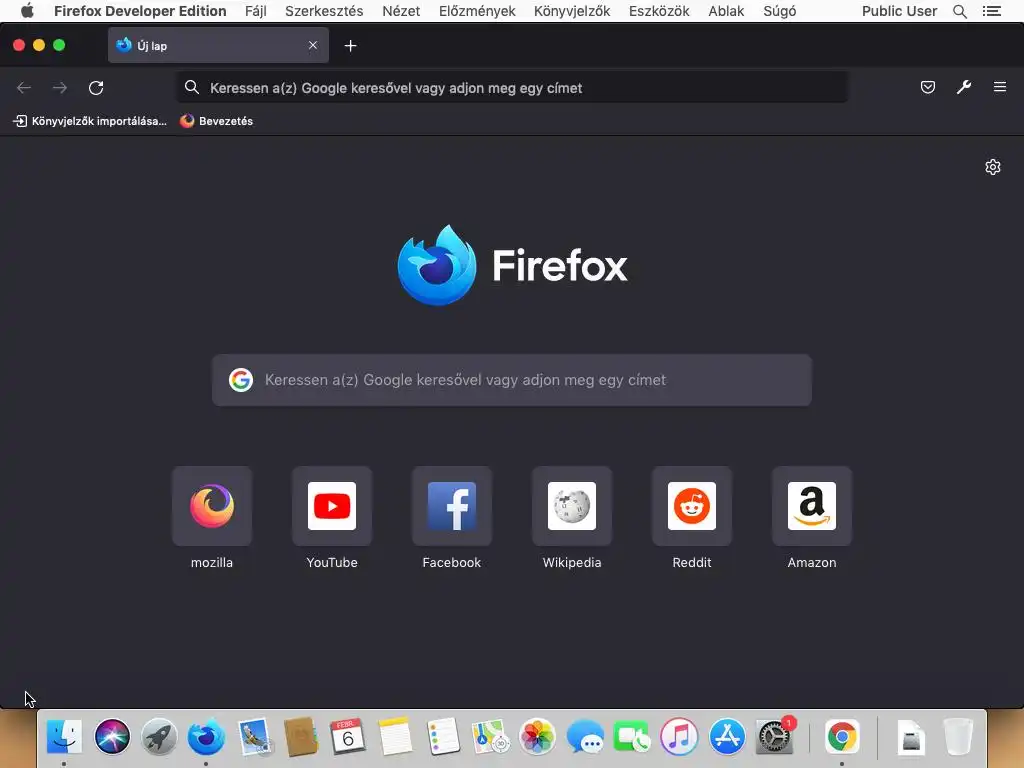Open the Előzmények menu

477,11
